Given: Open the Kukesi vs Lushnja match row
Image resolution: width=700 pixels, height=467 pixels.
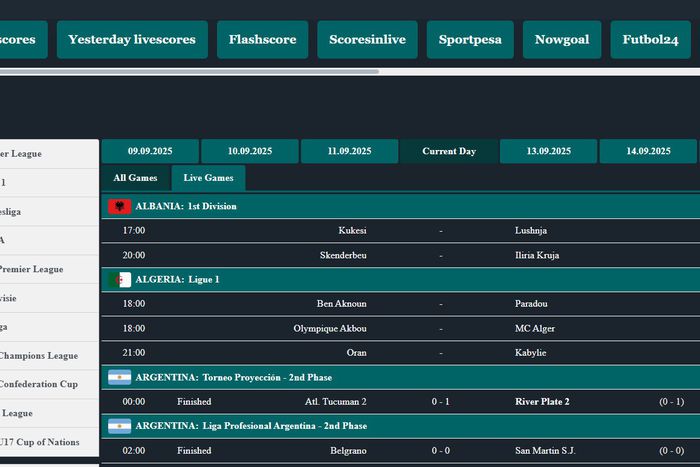Looking at the screenshot, I should pyautogui.click(x=400, y=230).
